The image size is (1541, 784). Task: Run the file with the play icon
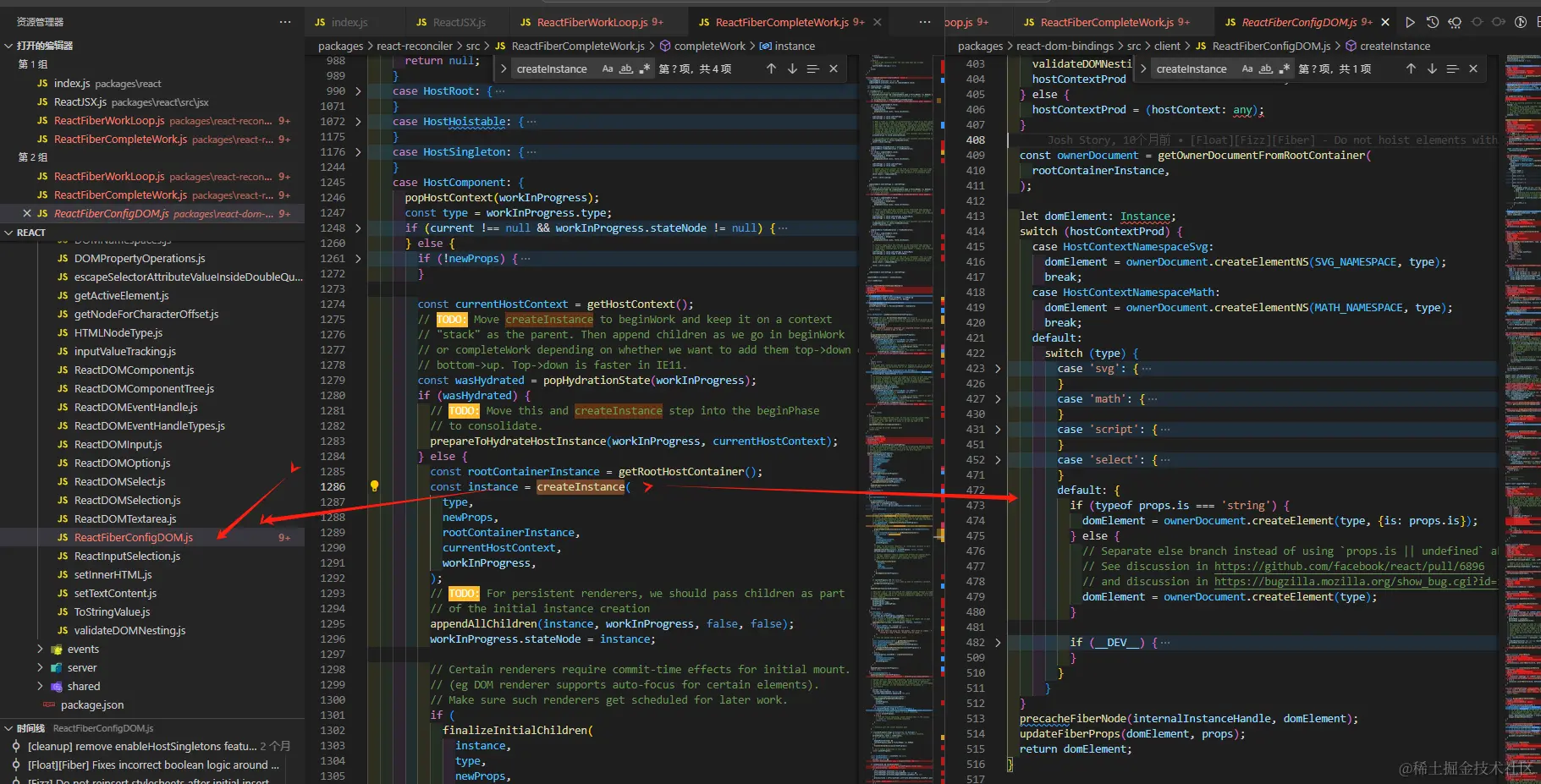click(x=1410, y=22)
